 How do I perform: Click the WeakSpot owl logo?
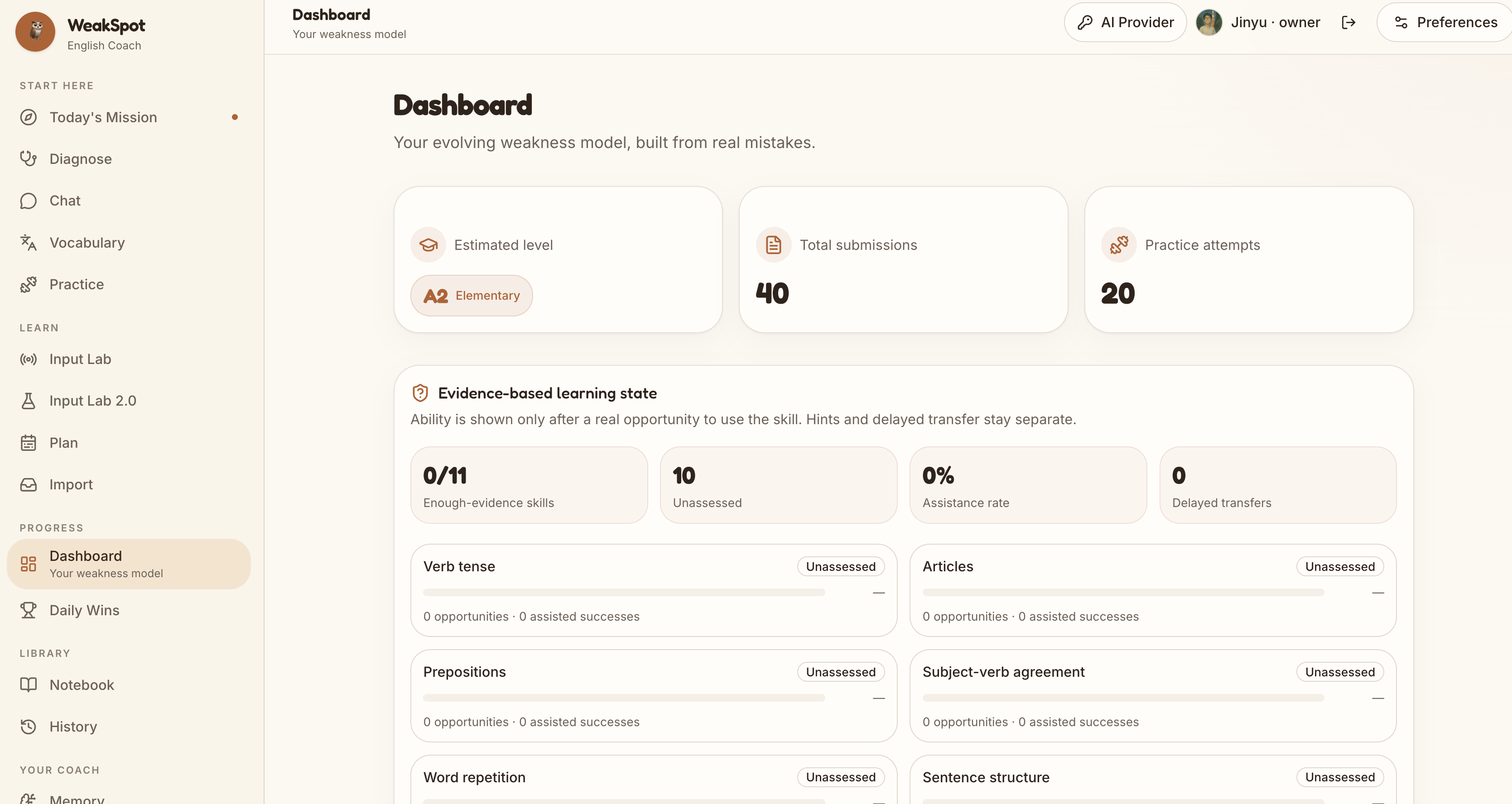pos(35,32)
